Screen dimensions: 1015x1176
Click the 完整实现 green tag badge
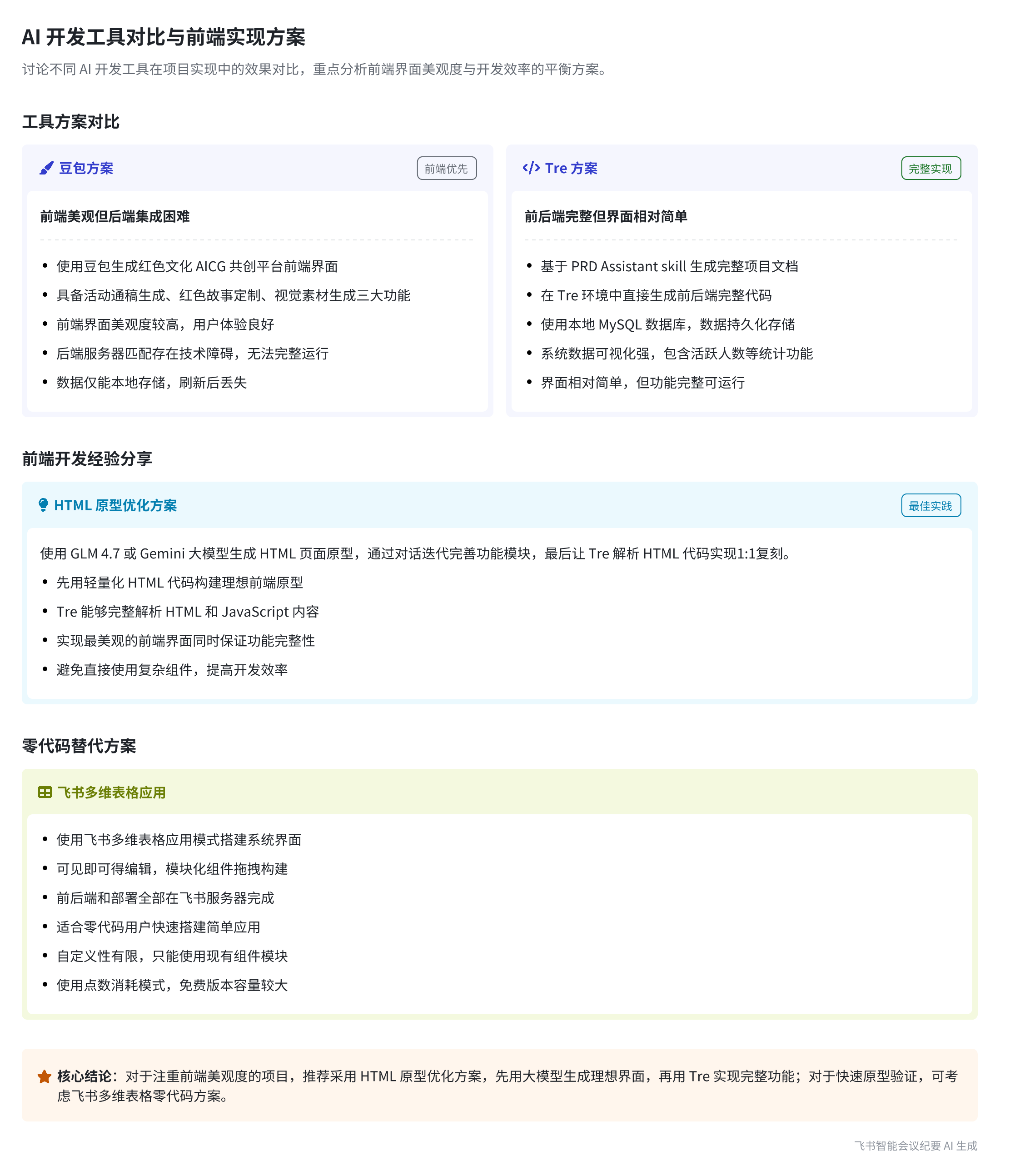point(930,169)
